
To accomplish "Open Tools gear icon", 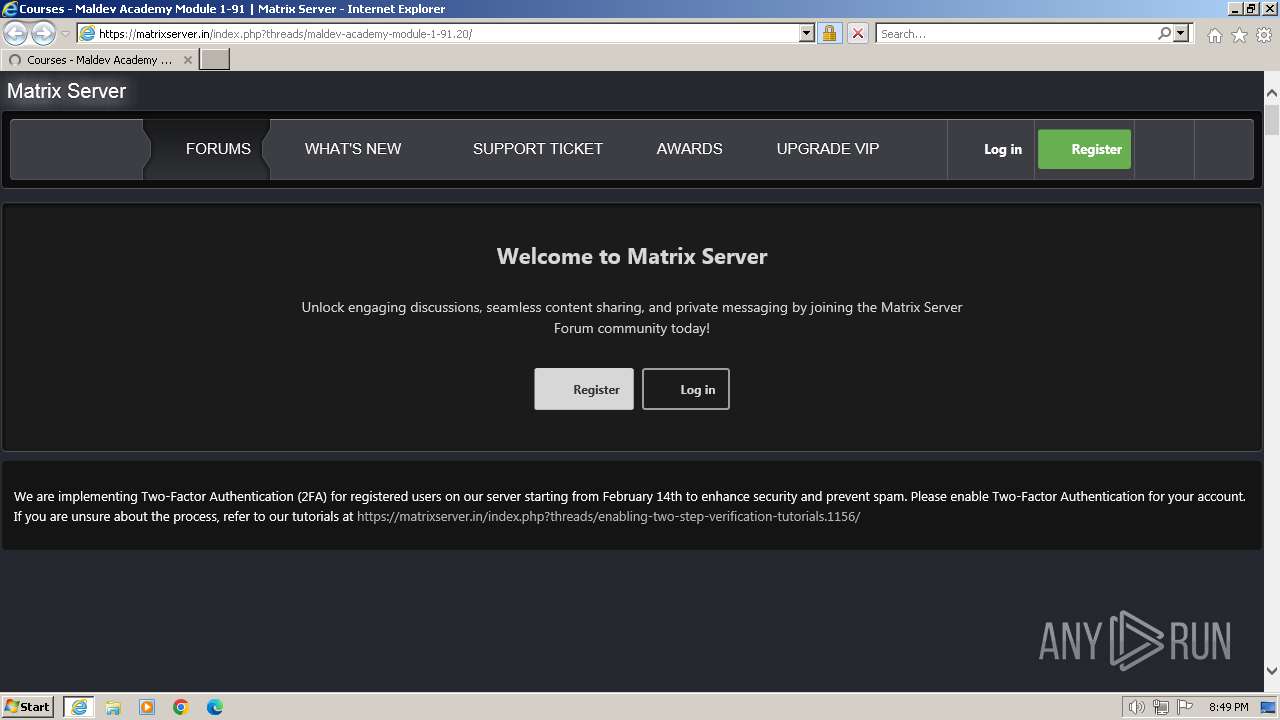I will click(x=1264, y=35).
